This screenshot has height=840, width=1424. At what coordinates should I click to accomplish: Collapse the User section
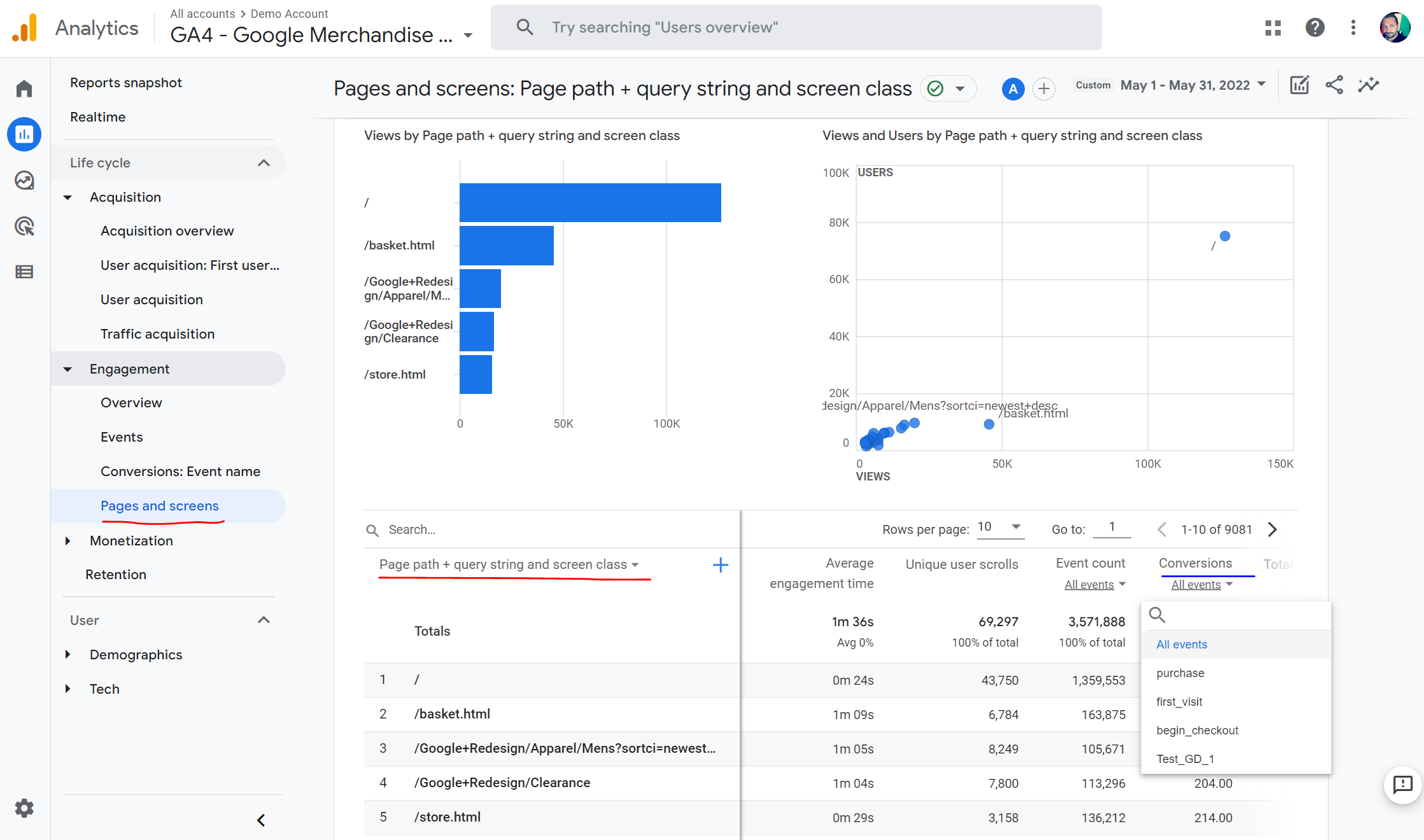point(264,620)
